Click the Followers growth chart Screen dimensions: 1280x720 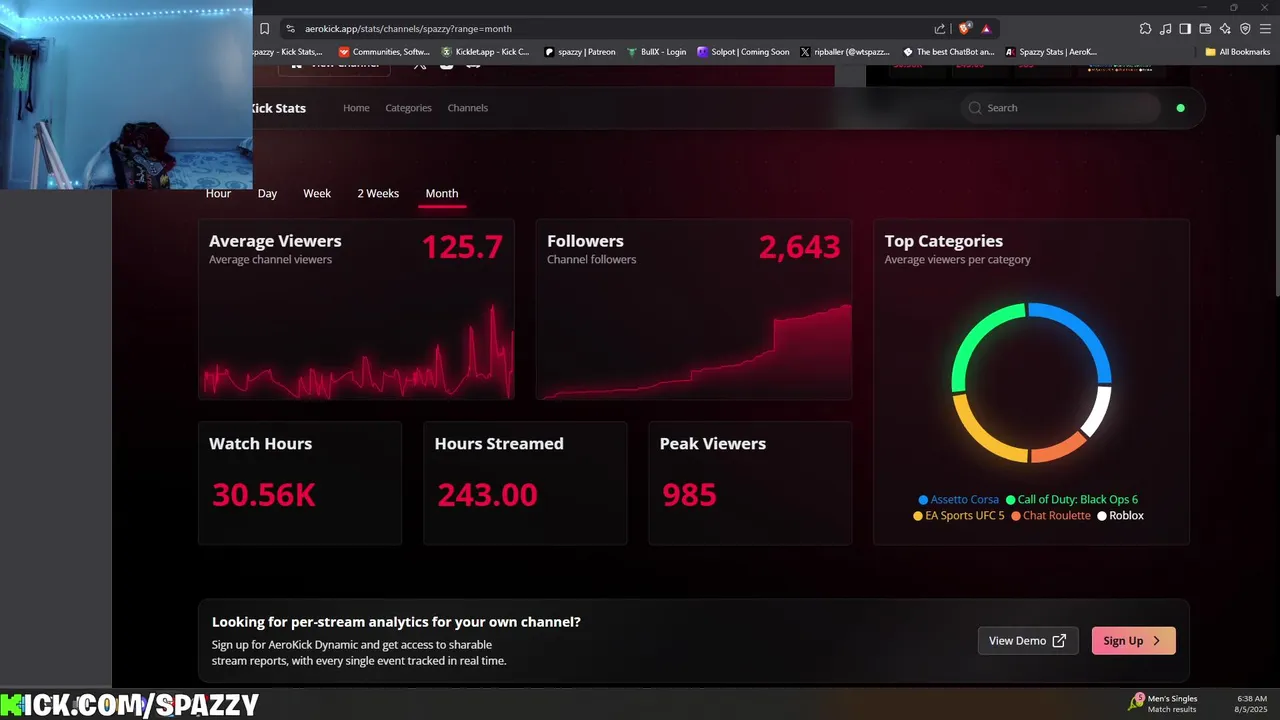pyautogui.click(x=694, y=350)
